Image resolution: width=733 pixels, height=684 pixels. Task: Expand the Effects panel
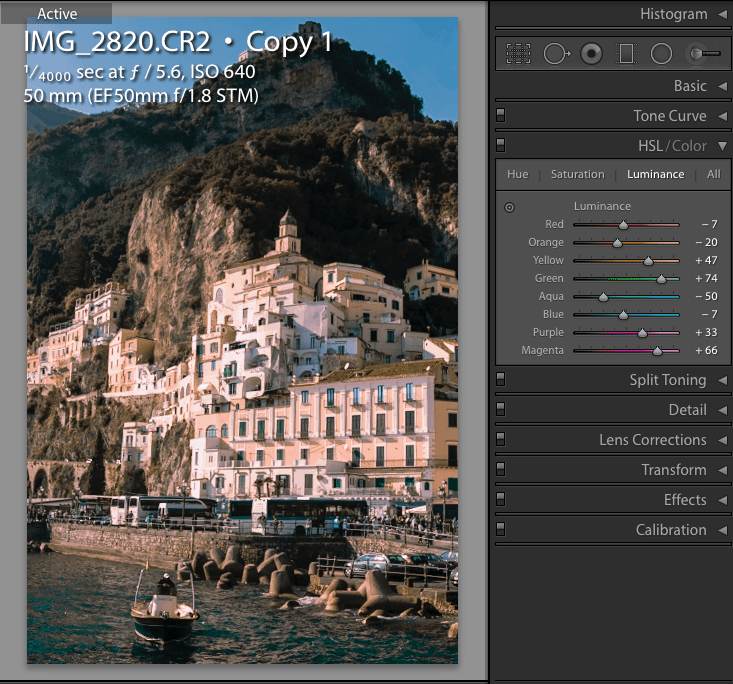click(722, 500)
